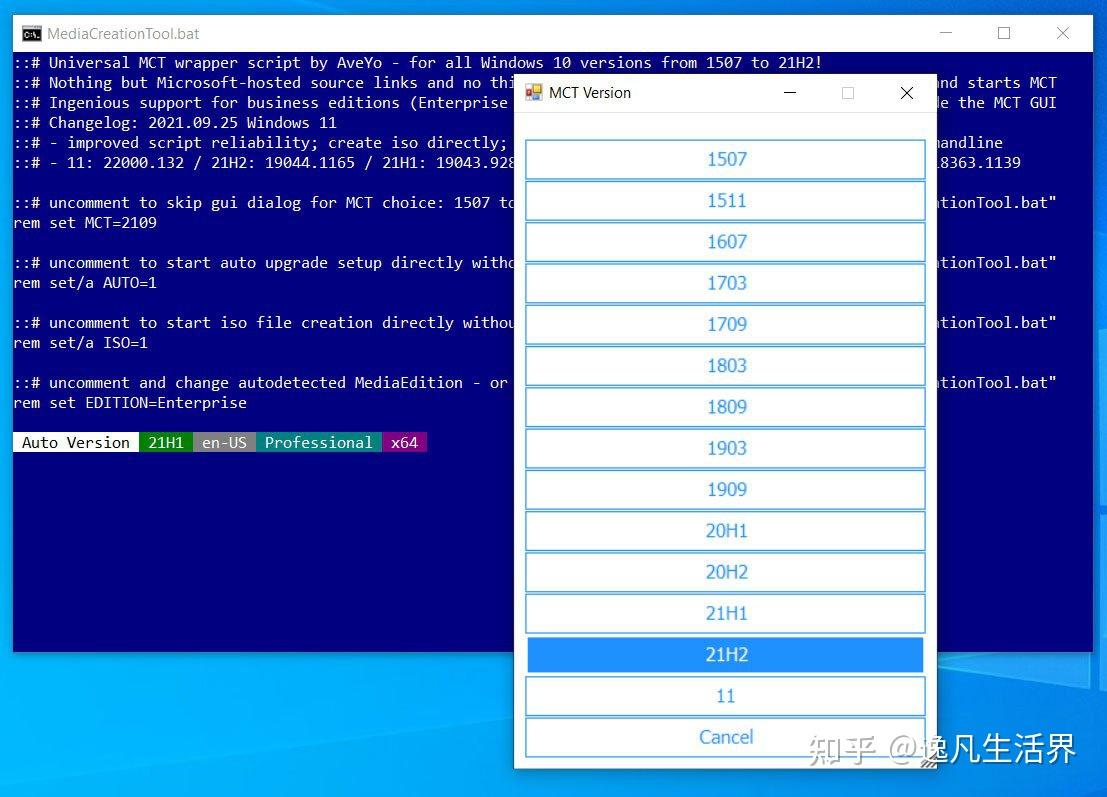This screenshot has height=797, width=1107.
Task: Click the MediaCreationTool.bat title bar icon
Action: [30, 33]
